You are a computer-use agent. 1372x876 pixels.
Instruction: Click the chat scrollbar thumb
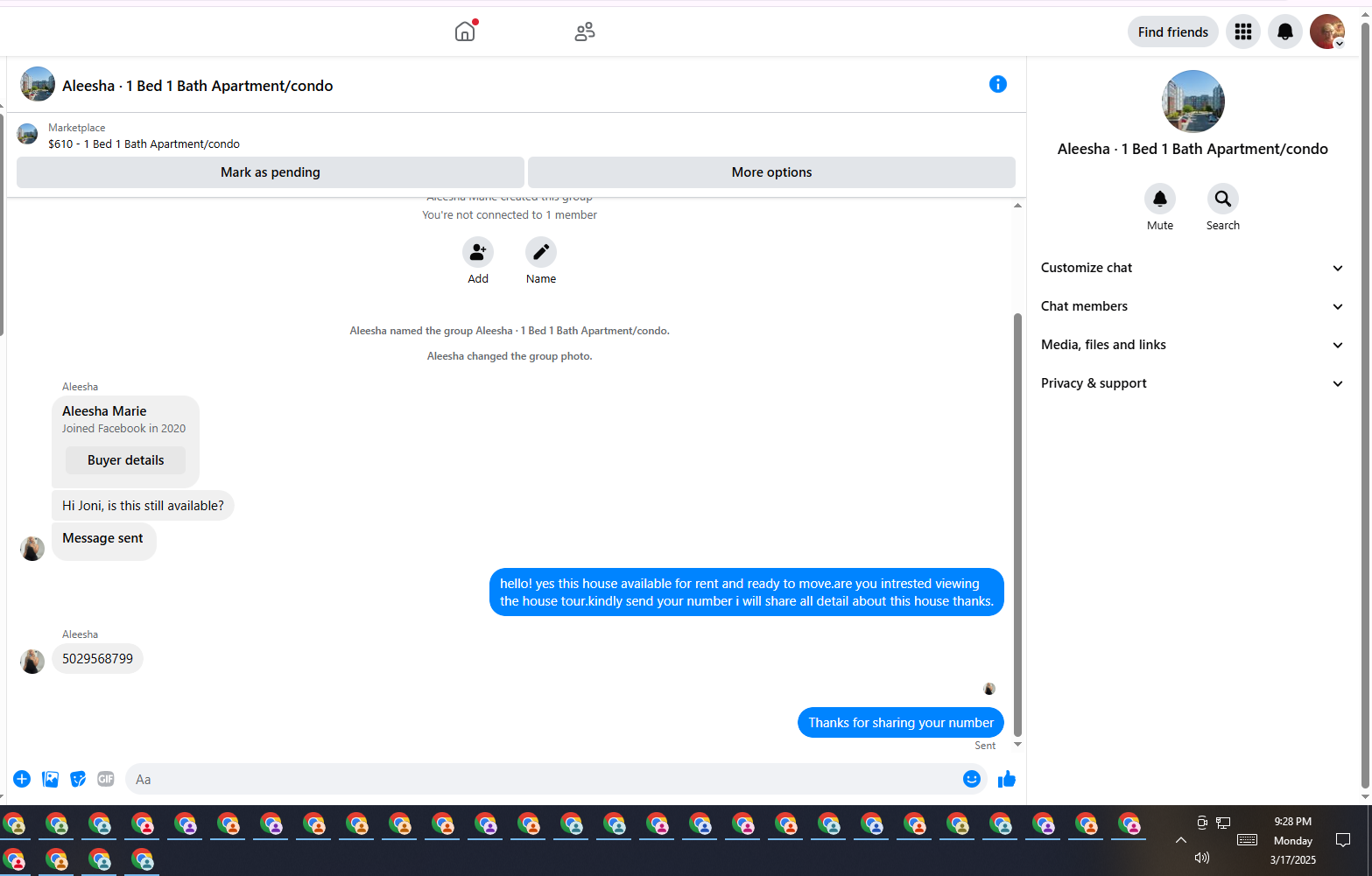click(1017, 524)
